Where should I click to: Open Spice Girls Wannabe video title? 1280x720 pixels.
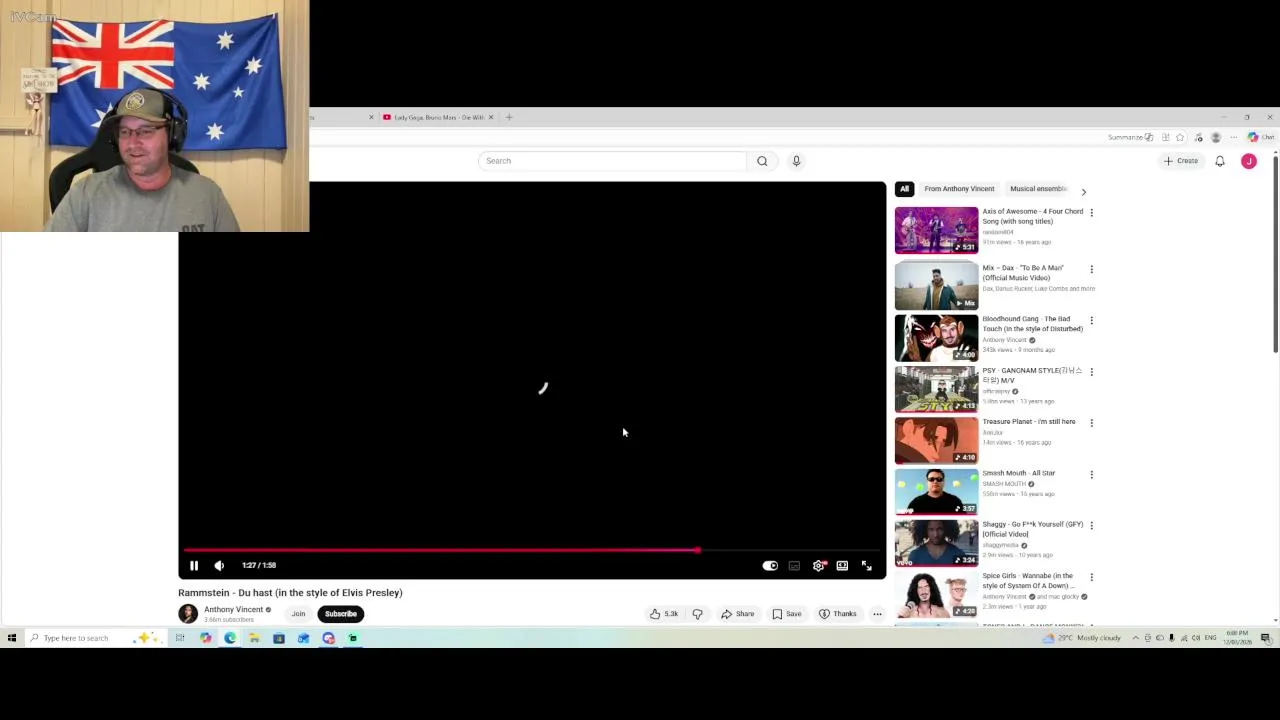pos(1028,581)
